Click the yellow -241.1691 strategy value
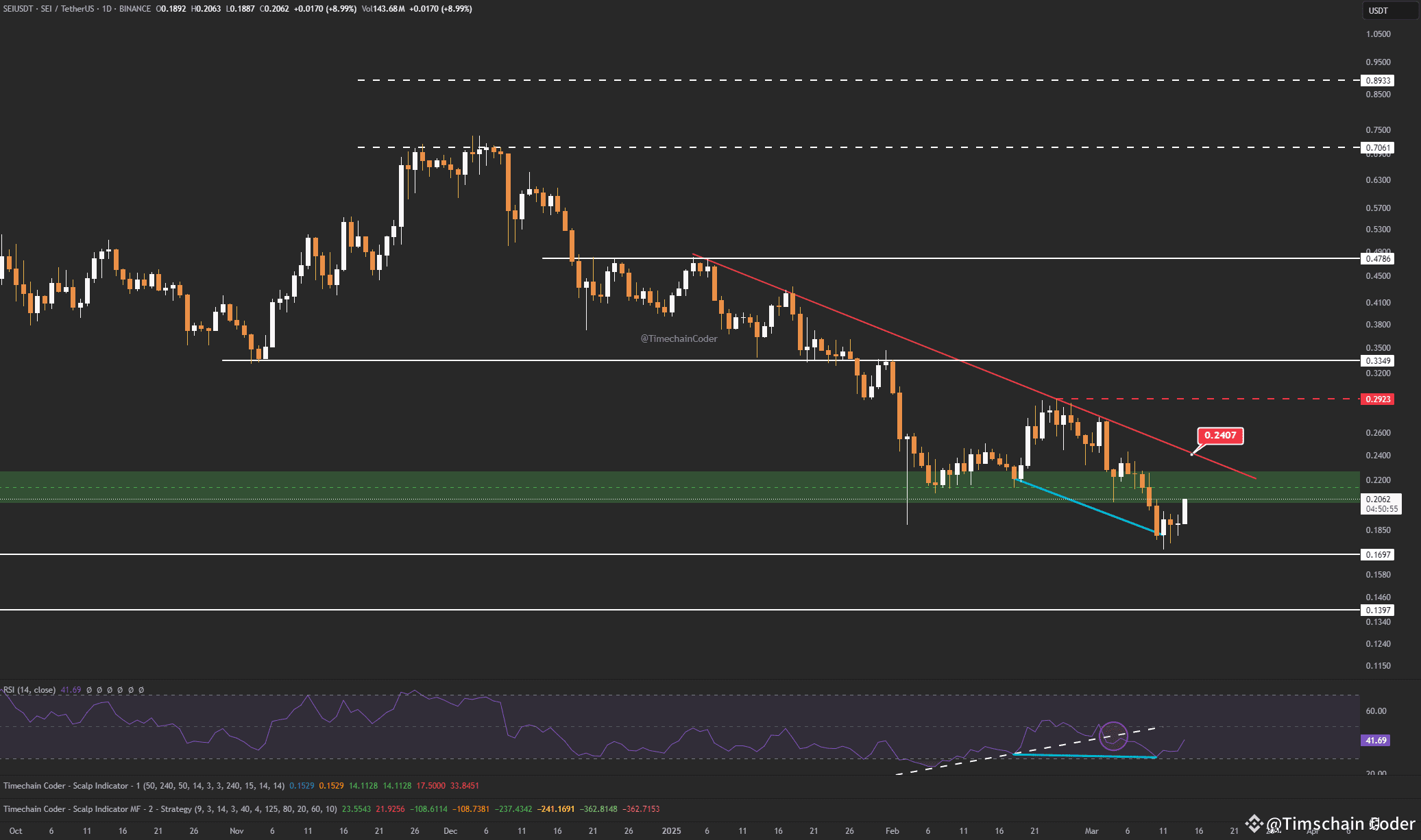The image size is (1421, 840). click(557, 809)
